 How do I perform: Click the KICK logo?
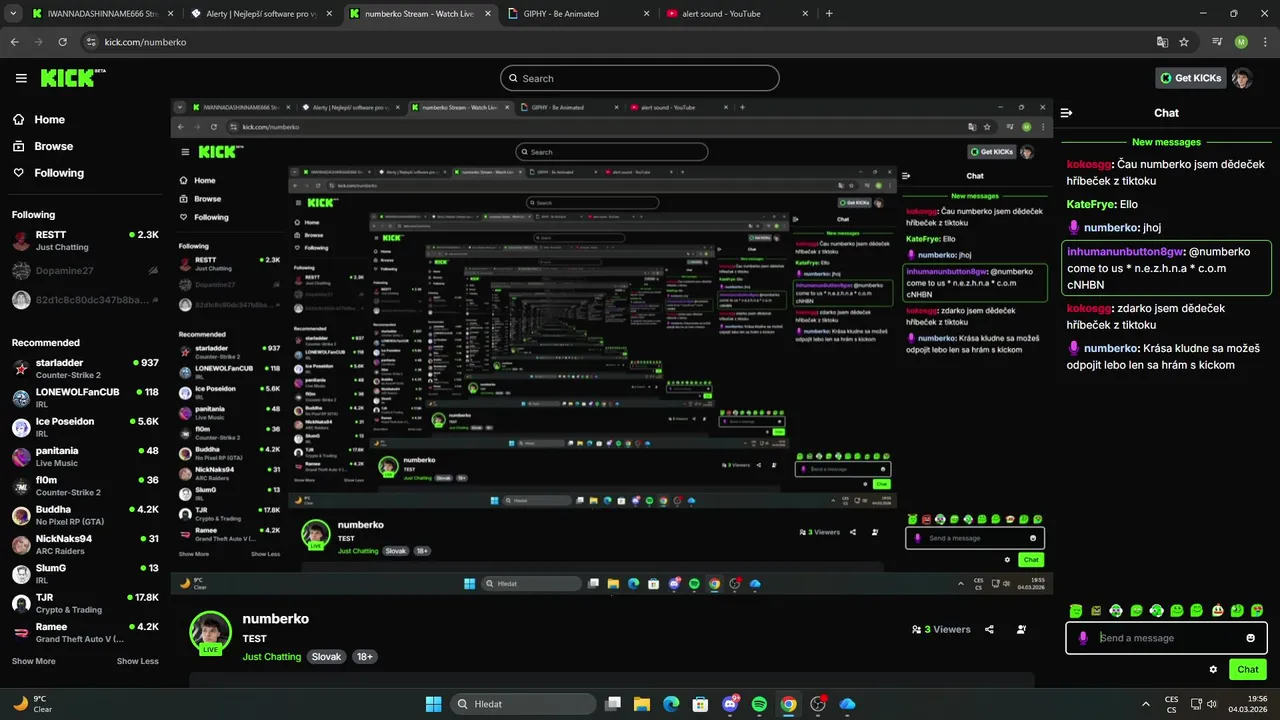pyautogui.click(x=73, y=77)
